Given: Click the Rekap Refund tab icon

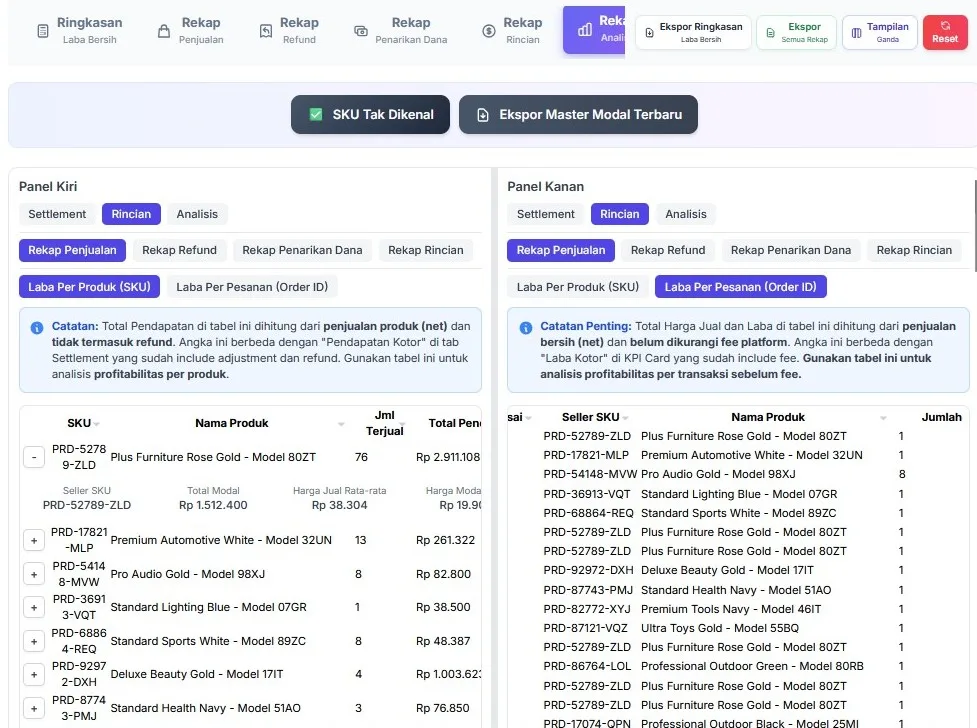Looking at the screenshot, I should pyautogui.click(x=266, y=32).
